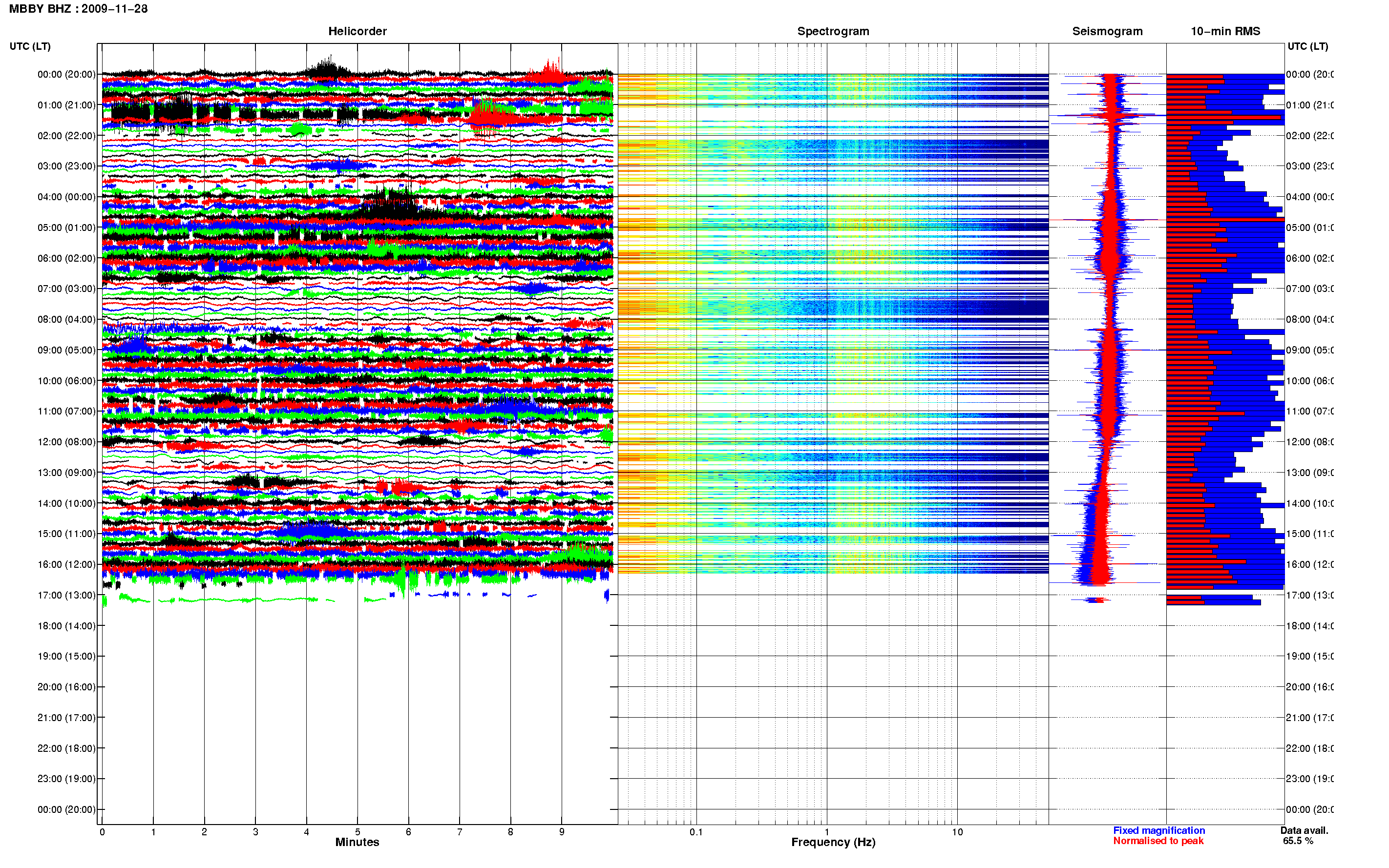Viewport: 1389px width, 868px height.
Task: Click the '10:00 (06:00)' left time label
Action: tap(66, 381)
